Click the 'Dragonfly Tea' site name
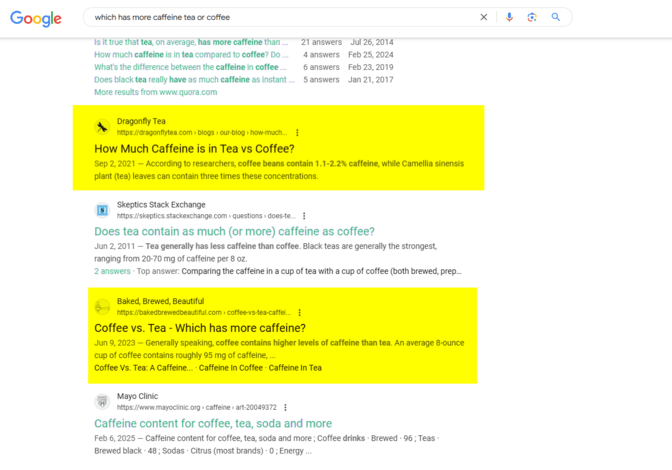Image resolution: width=672 pixels, height=470 pixels. 141,121
